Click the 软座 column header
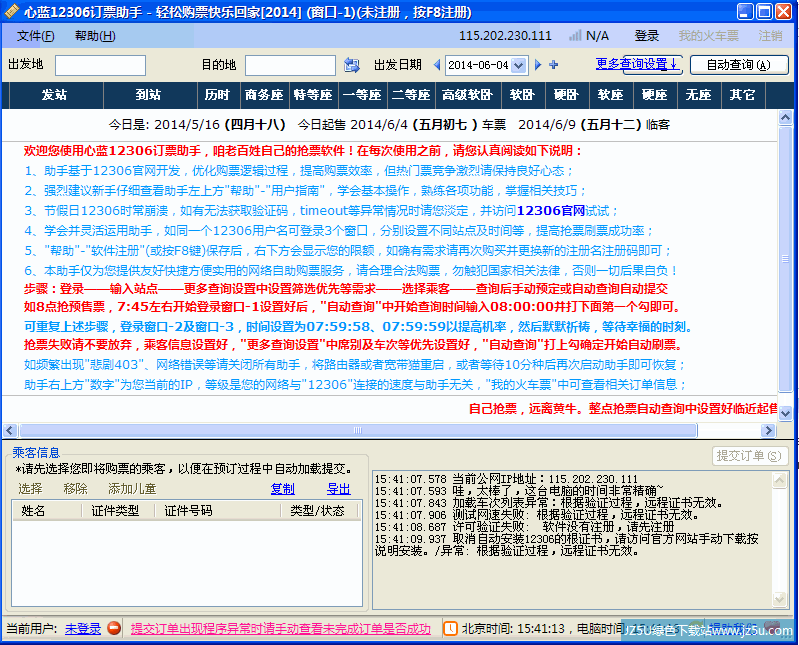Viewport: 799px width, 645px height. [611, 95]
